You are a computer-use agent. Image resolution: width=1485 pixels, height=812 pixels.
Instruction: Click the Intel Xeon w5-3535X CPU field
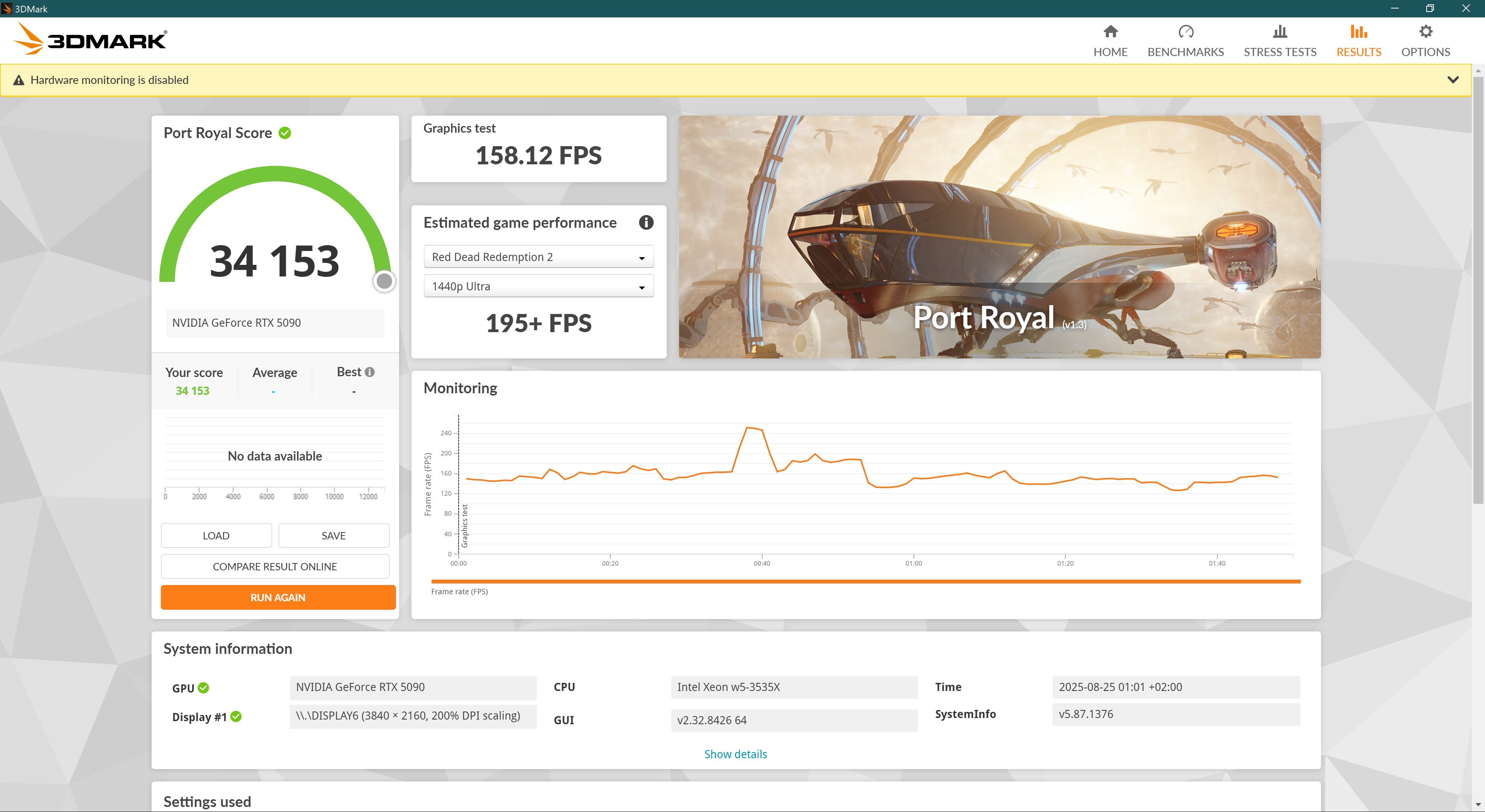pyautogui.click(x=794, y=687)
